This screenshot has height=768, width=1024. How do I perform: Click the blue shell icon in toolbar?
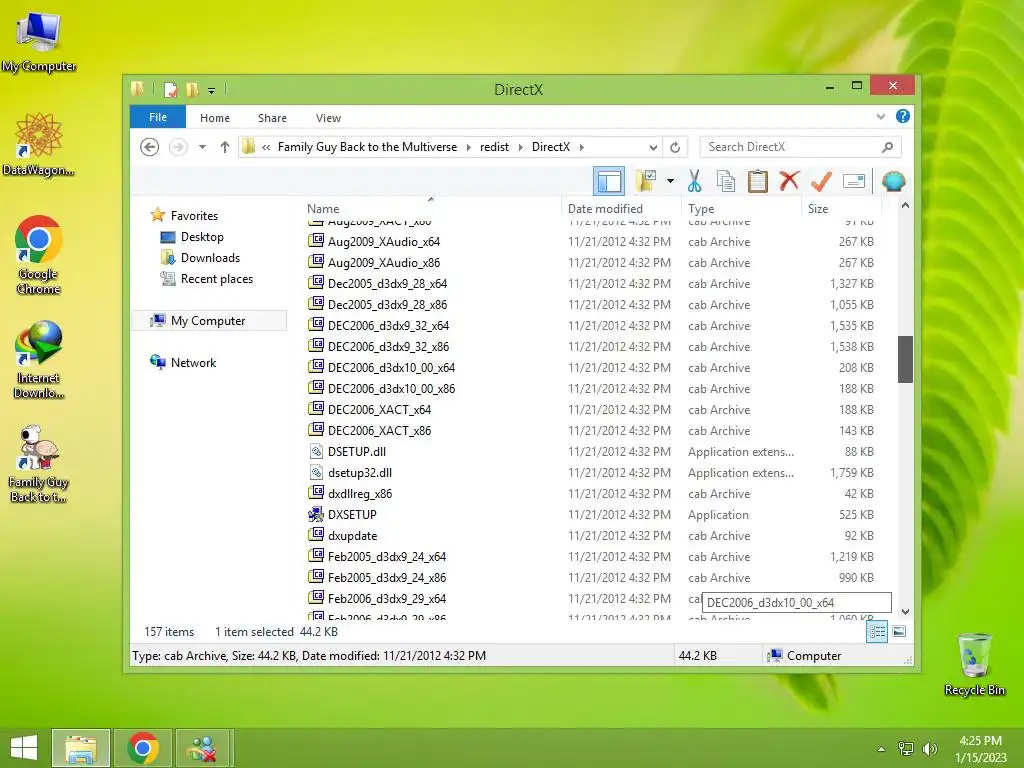pyautogui.click(x=893, y=181)
